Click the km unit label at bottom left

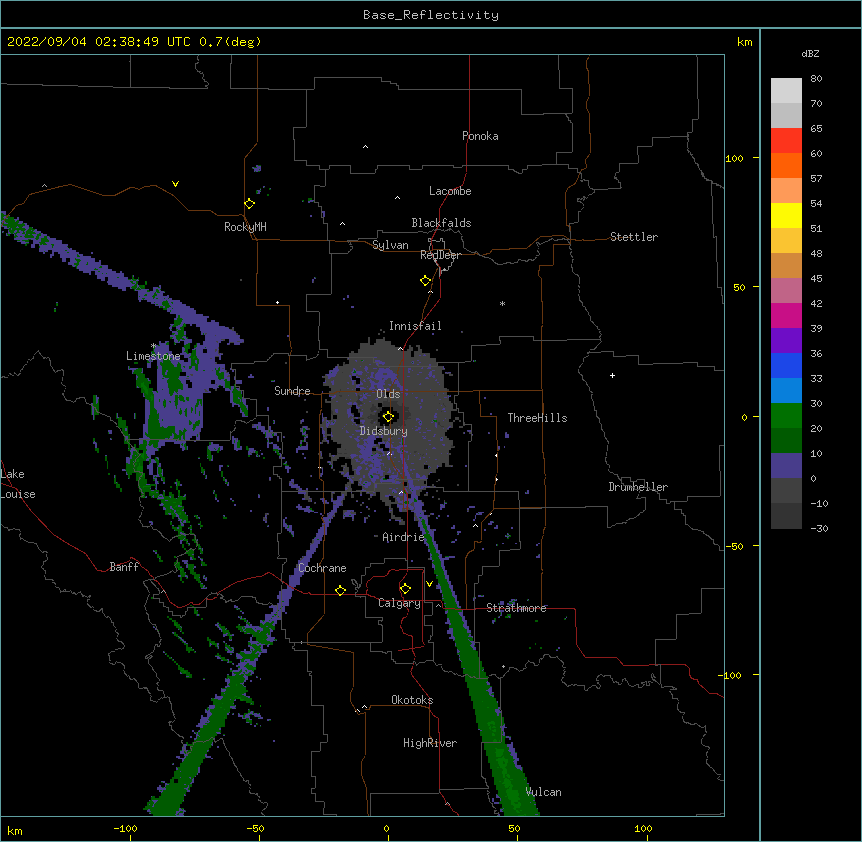[15, 830]
